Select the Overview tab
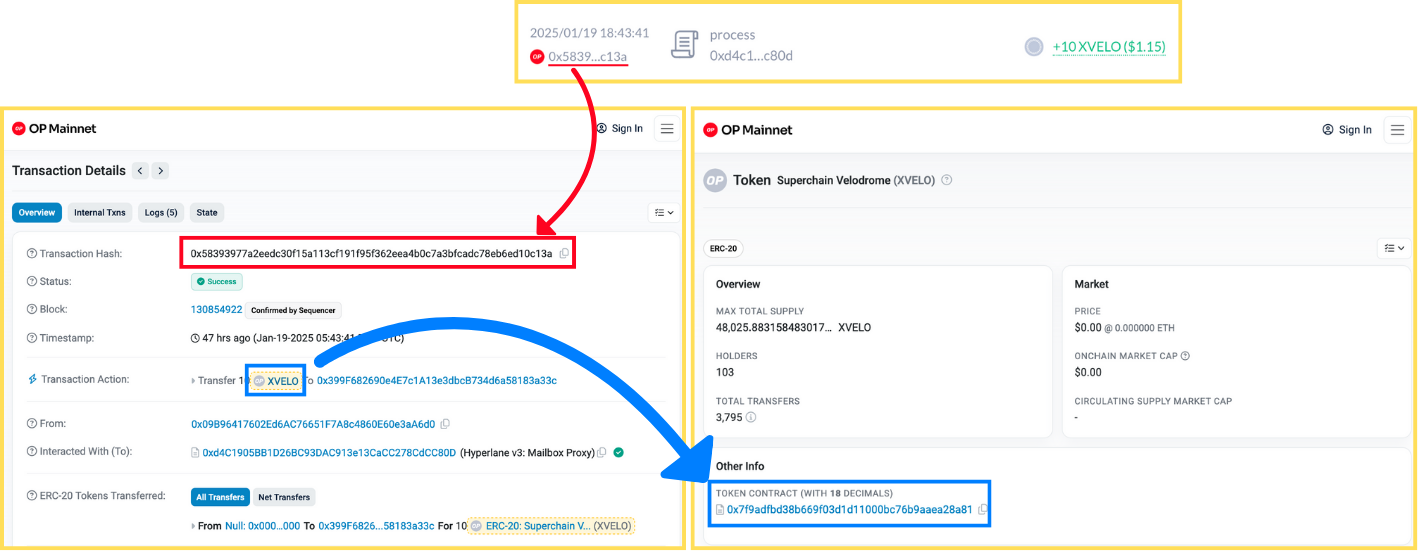 (37, 212)
